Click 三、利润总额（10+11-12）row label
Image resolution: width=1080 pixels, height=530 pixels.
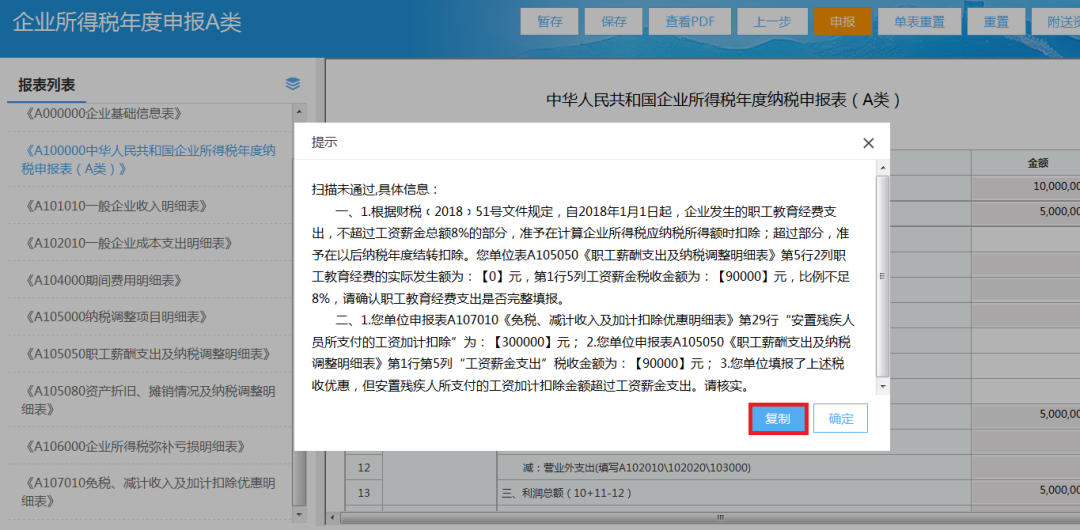click(x=565, y=493)
